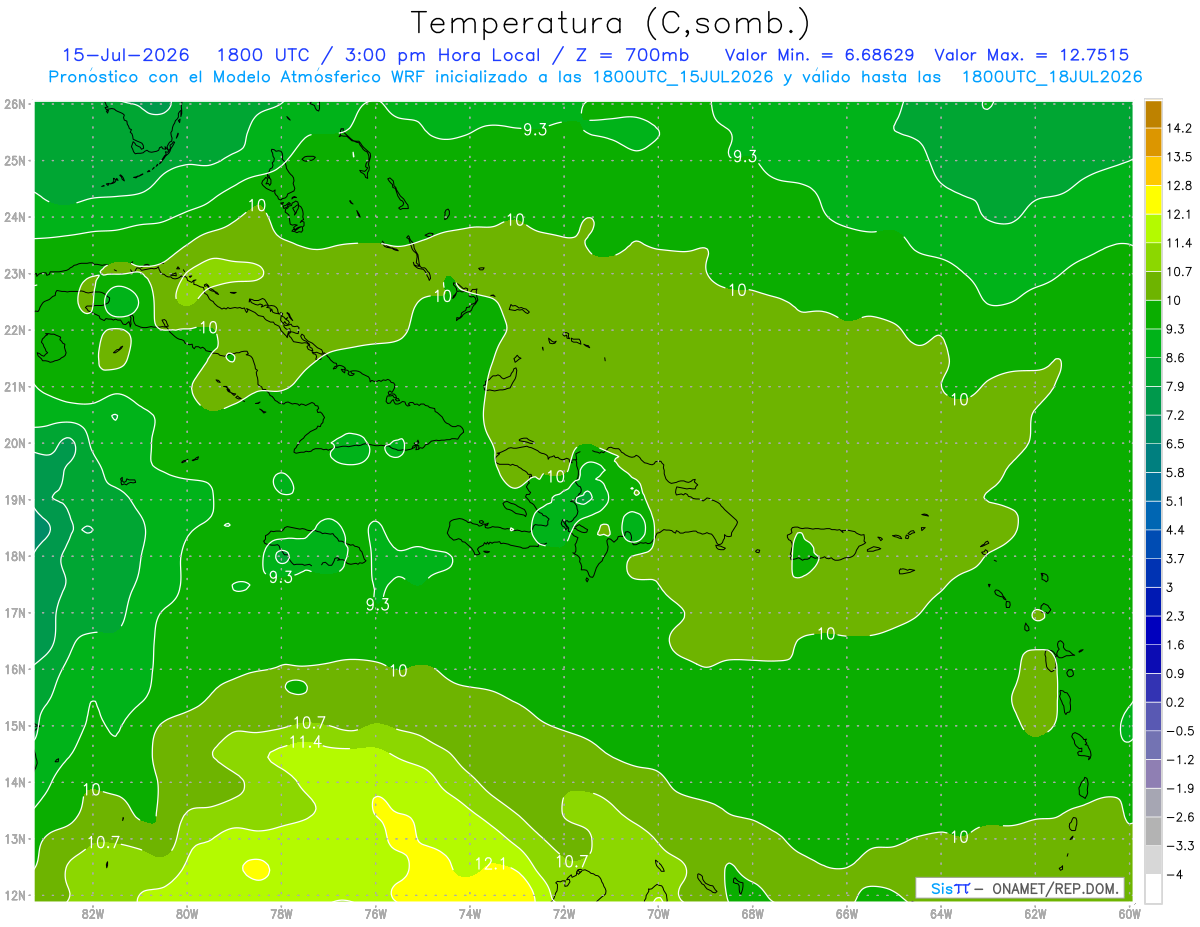Click the legend swatch between 11.4 and 12.1

[x=1153, y=228]
